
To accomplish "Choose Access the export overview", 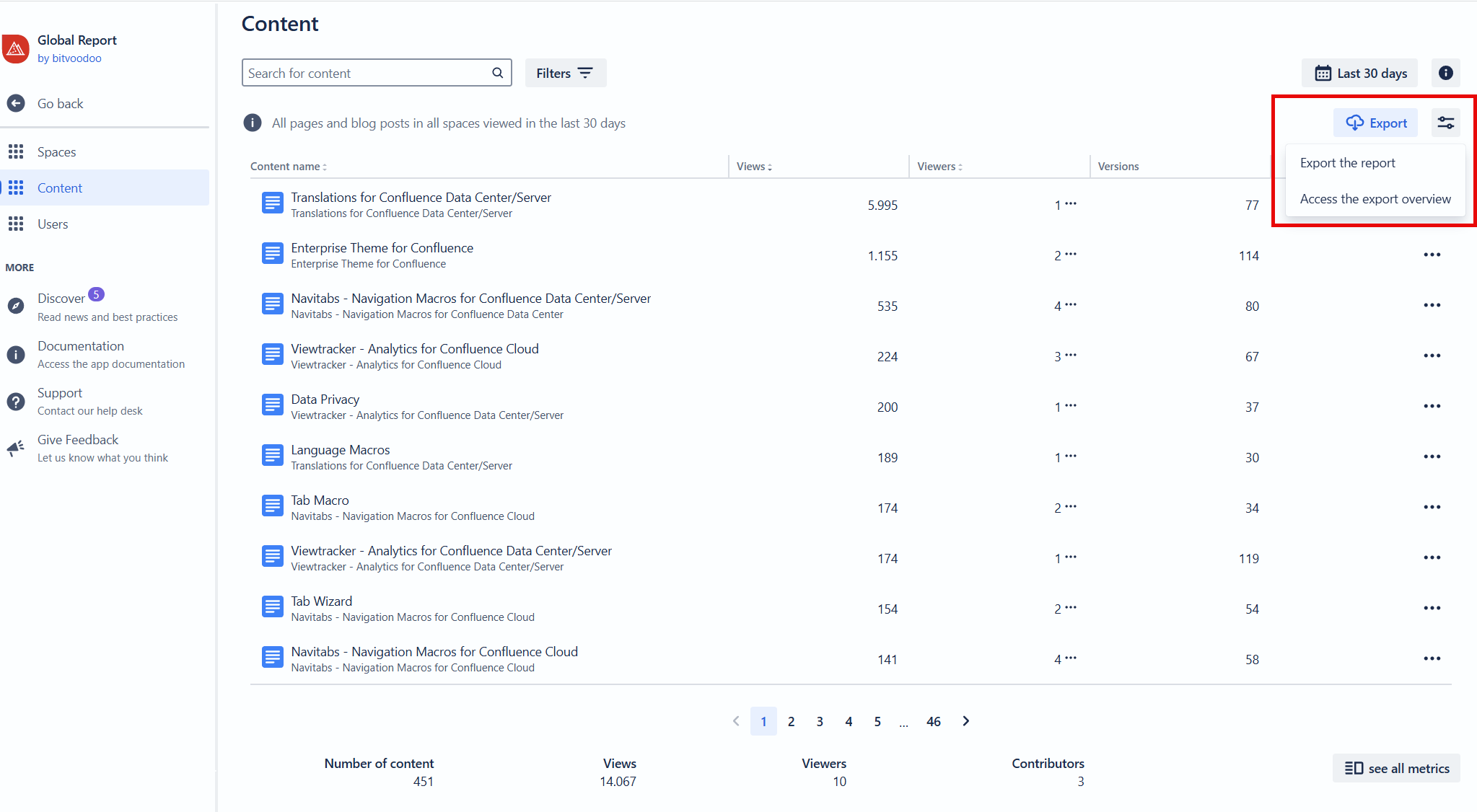I will point(1375,199).
